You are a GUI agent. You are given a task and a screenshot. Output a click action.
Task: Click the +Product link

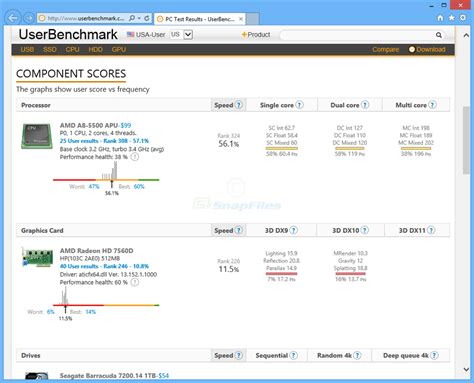coord(256,35)
